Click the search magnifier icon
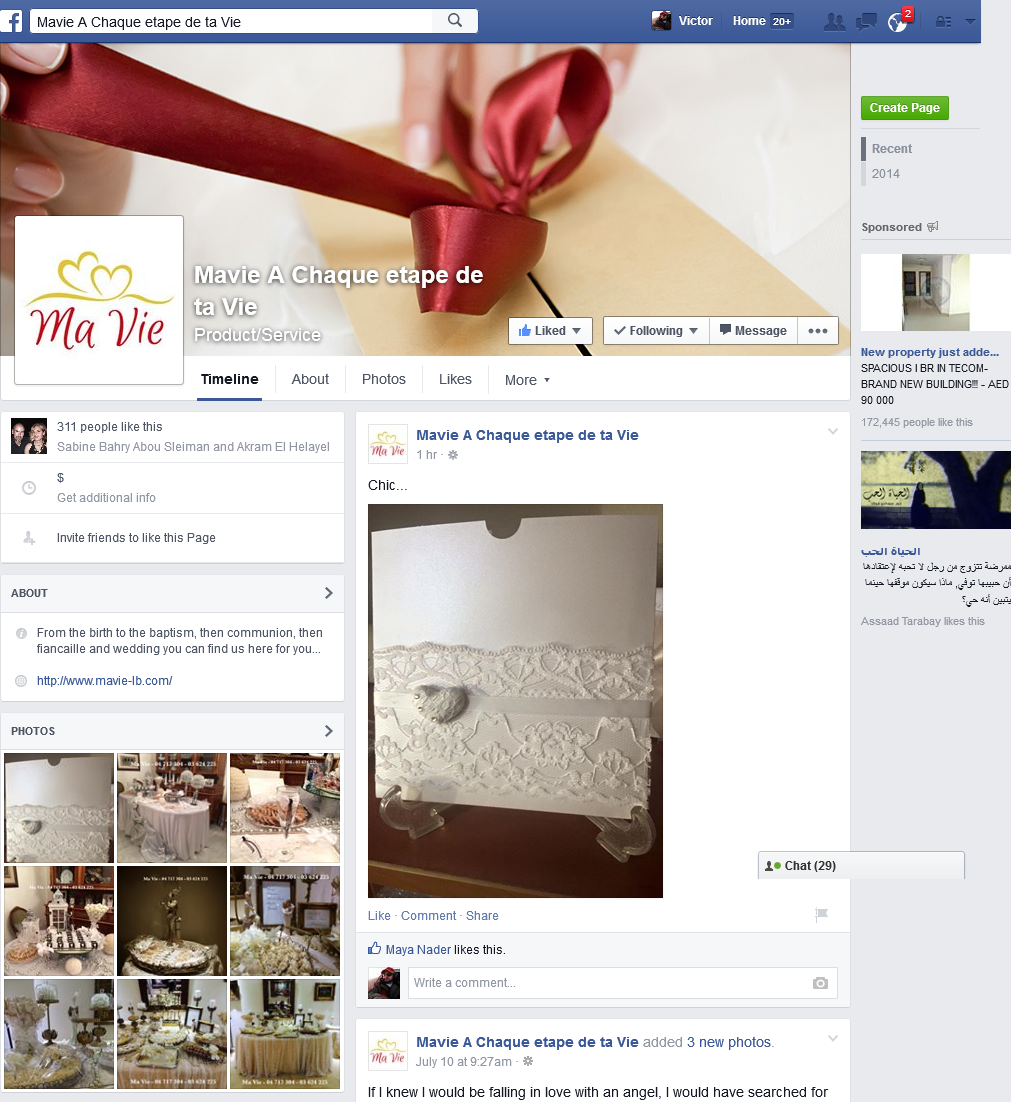The height and width of the screenshot is (1102, 1030). click(x=455, y=21)
